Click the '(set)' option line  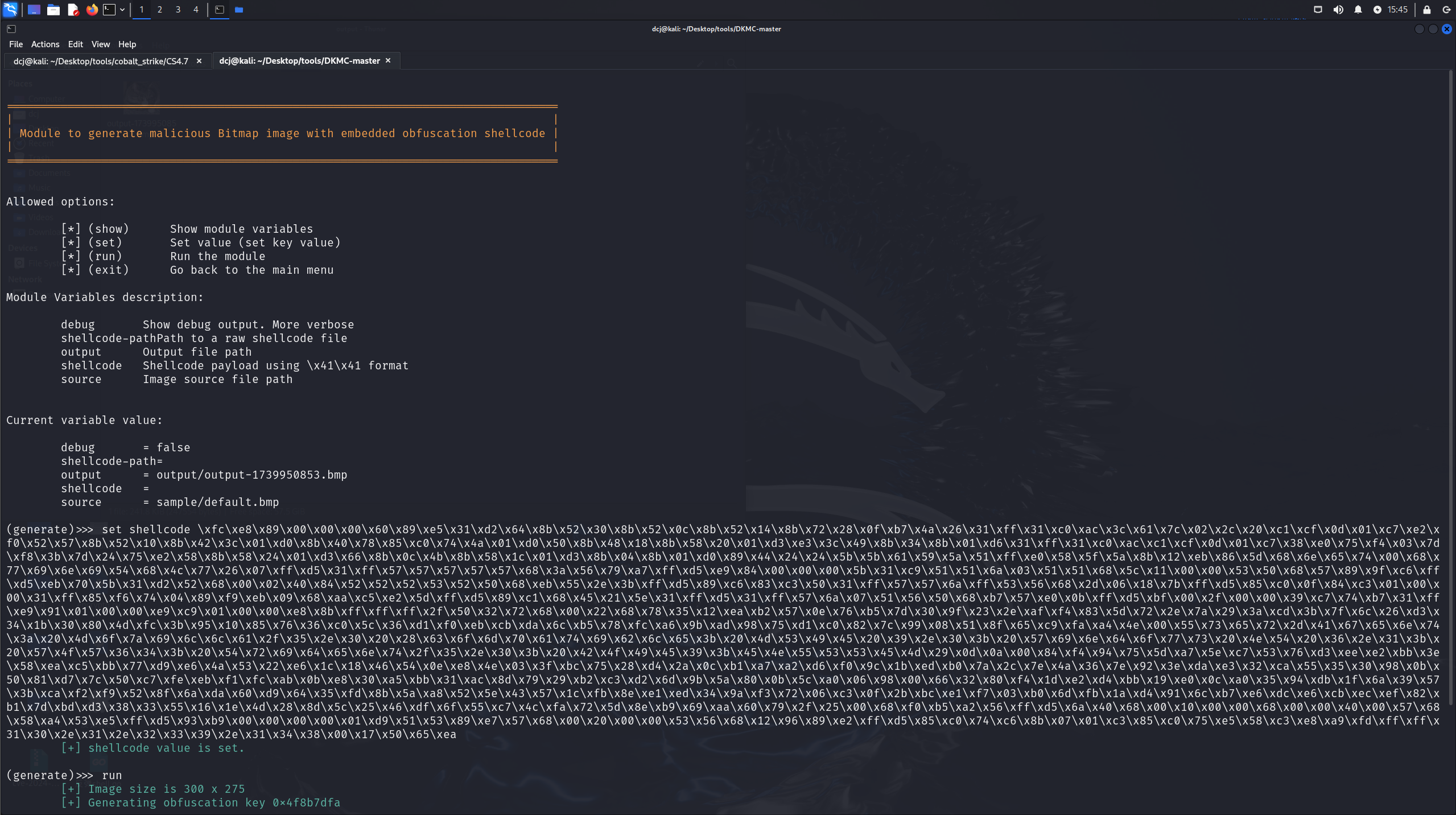tap(201, 243)
